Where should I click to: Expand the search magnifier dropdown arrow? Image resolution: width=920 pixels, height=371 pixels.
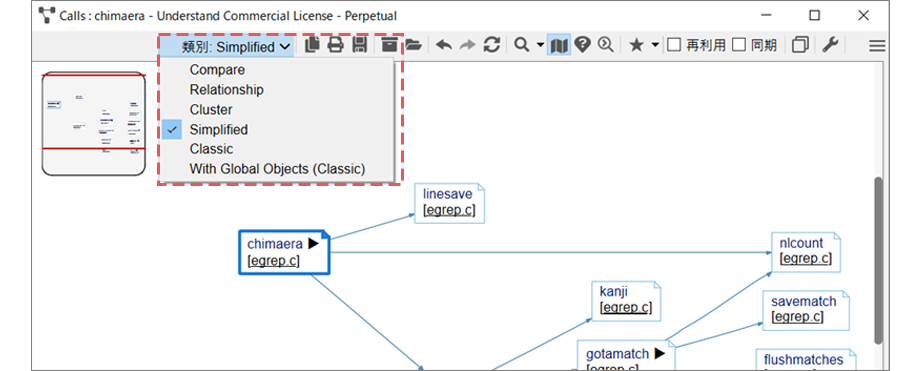540,46
